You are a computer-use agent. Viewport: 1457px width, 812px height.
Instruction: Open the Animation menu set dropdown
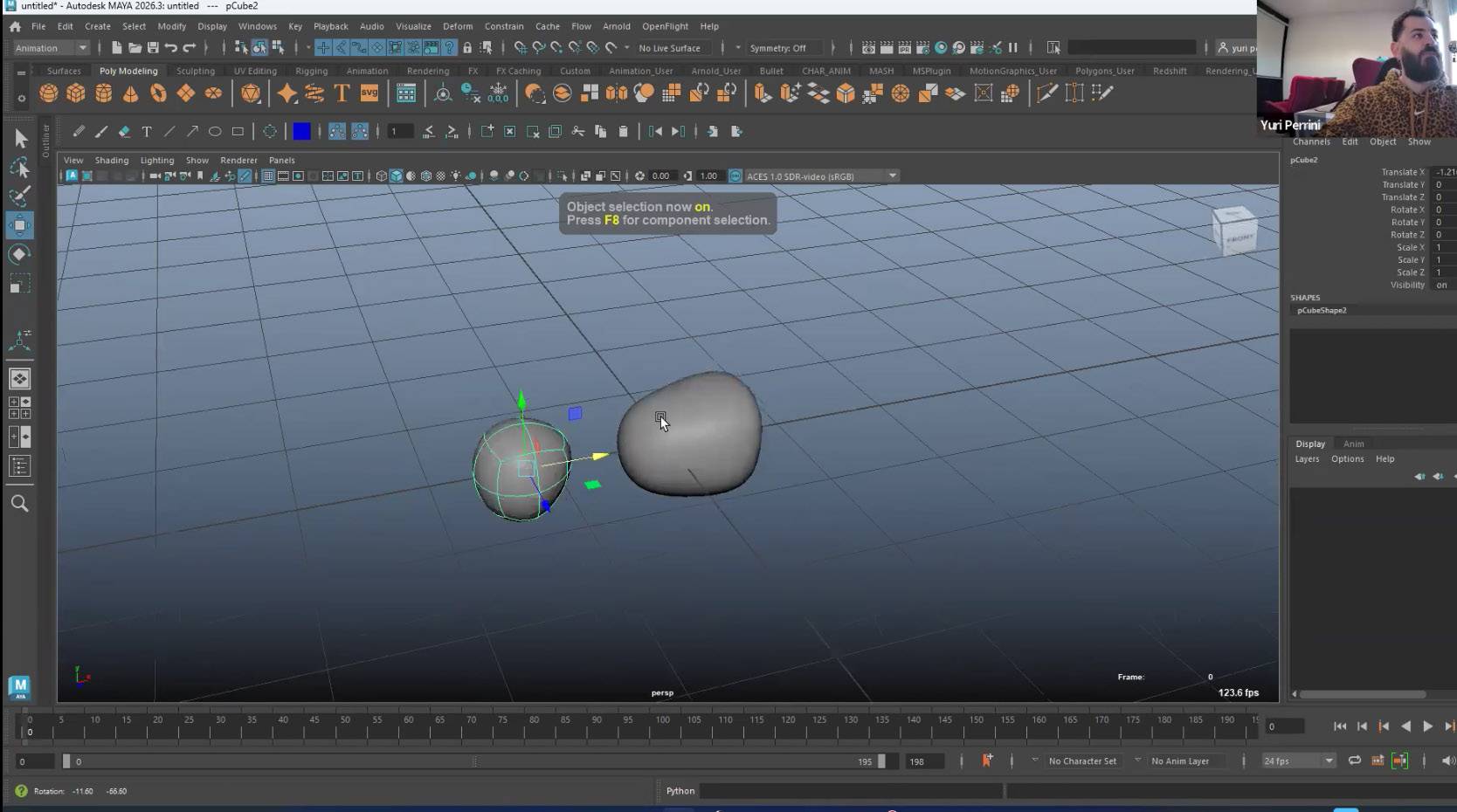(52, 48)
